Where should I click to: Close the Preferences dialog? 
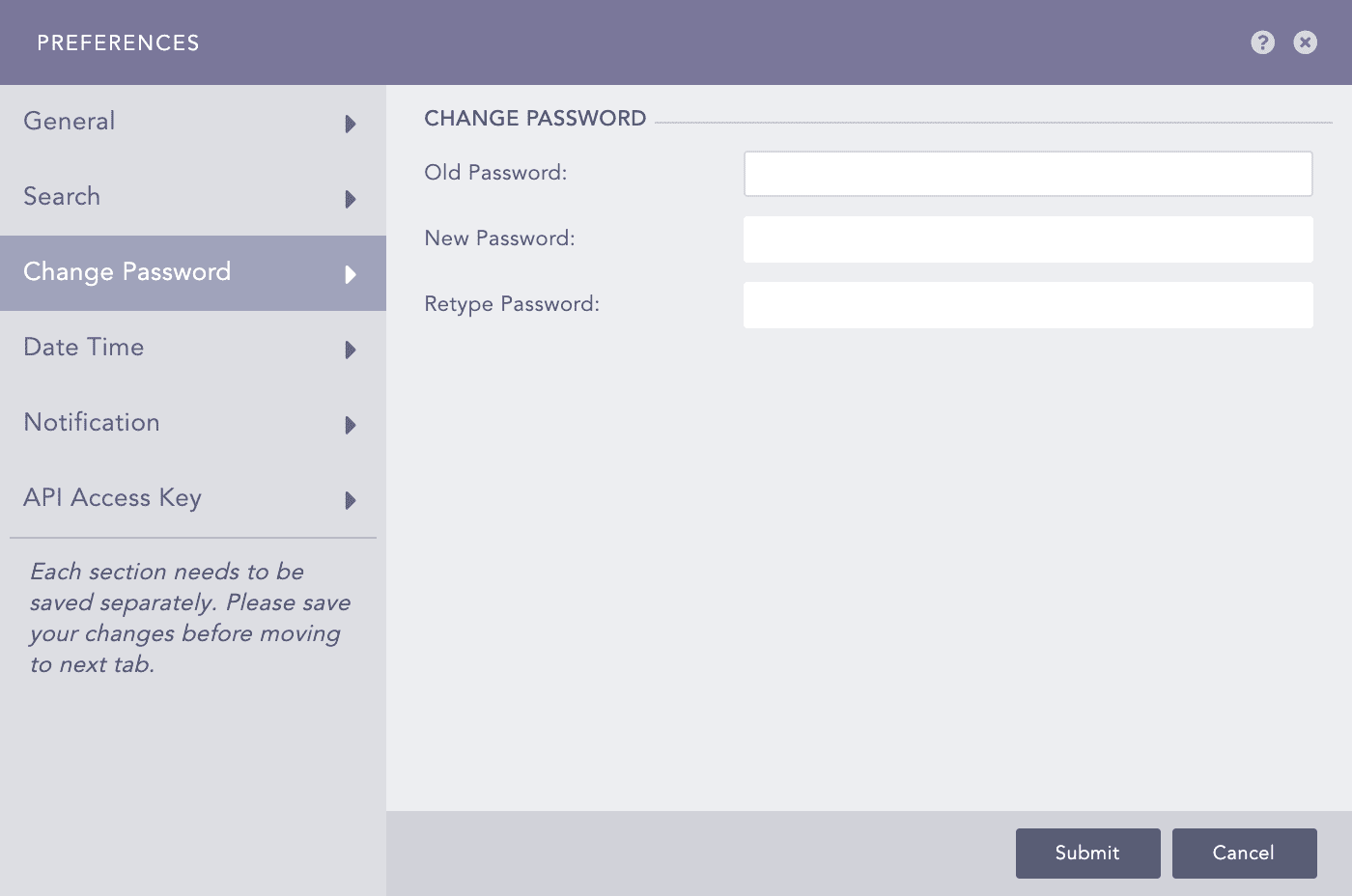pos(1305,42)
